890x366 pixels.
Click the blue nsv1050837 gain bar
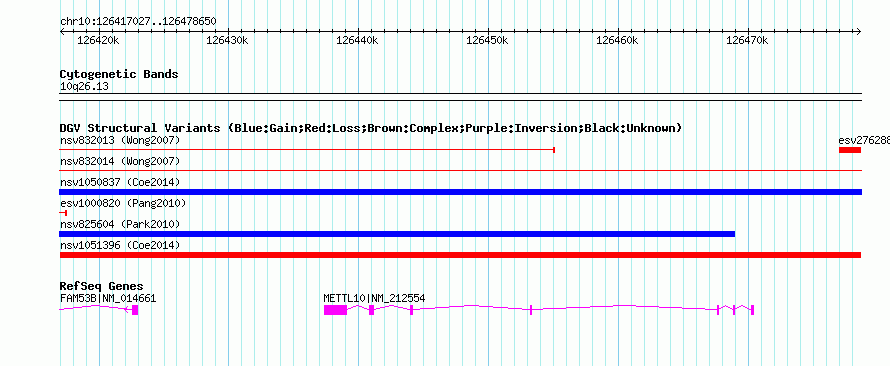pos(460,192)
